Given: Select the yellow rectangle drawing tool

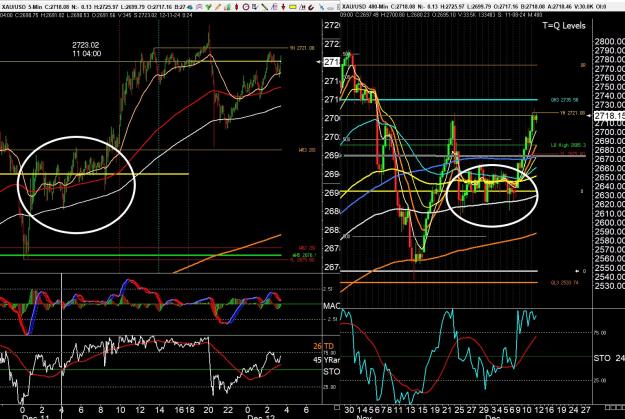Looking at the screenshot, I should tap(293, 7).
